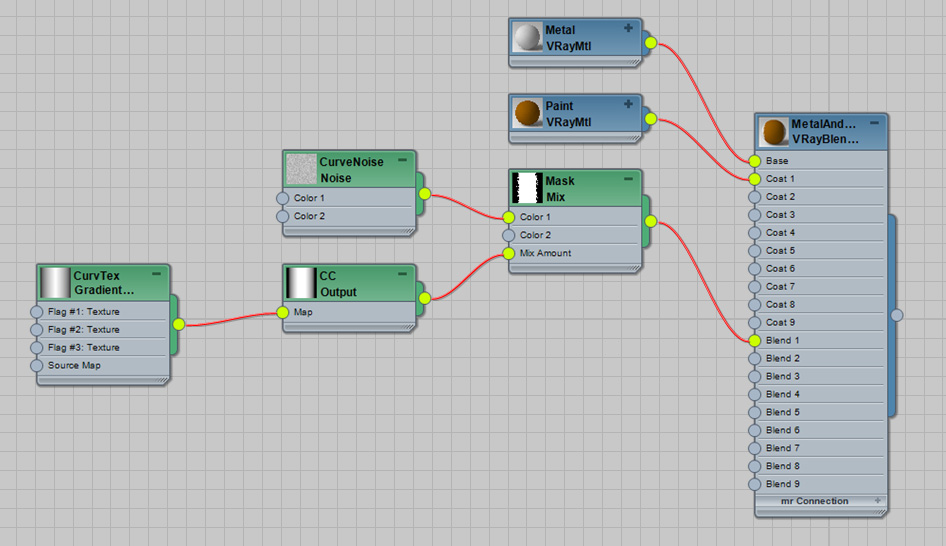This screenshot has width=946, height=546.
Task: Click MetalAnd VRayBlend output socket
Action: 897,315
